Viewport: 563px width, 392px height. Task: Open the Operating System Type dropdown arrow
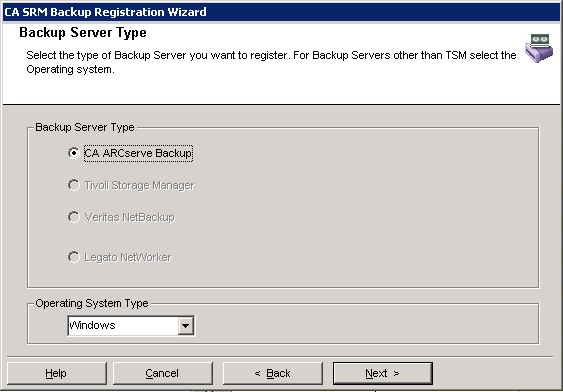(x=186, y=326)
